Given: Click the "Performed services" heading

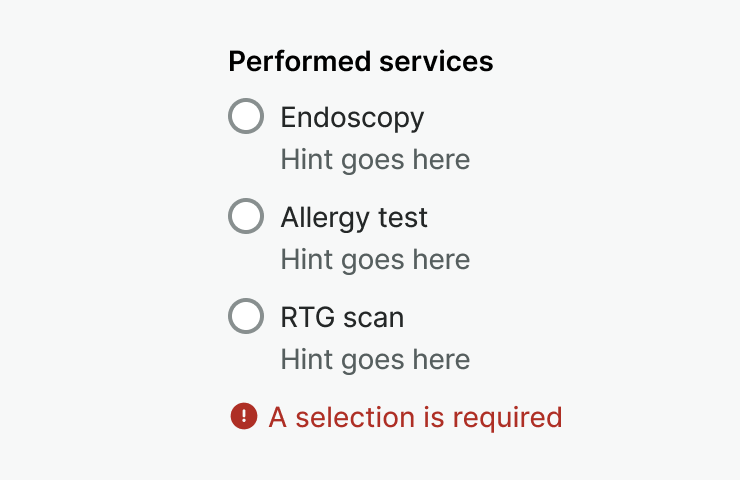Looking at the screenshot, I should pos(360,62).
